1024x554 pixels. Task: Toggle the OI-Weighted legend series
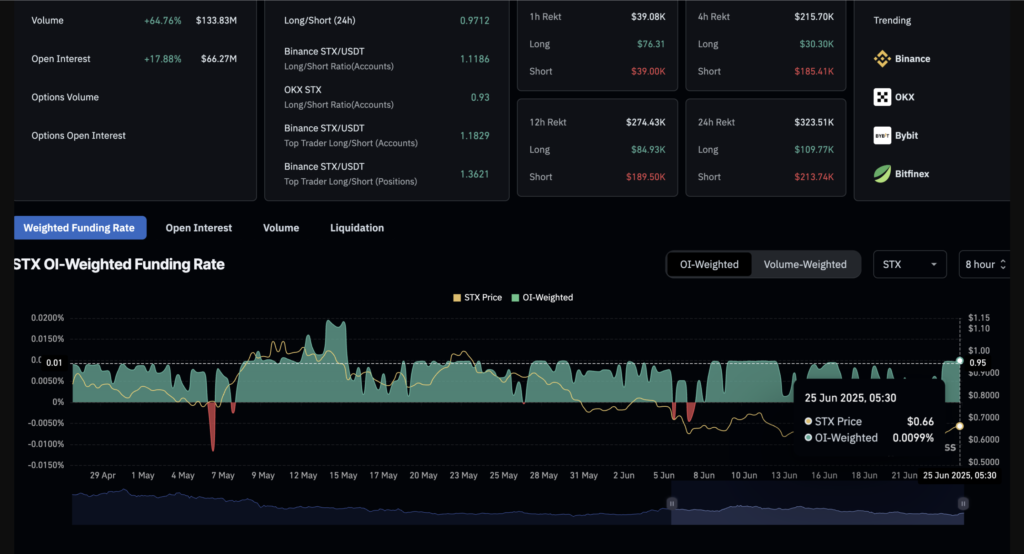click(541, 297)
